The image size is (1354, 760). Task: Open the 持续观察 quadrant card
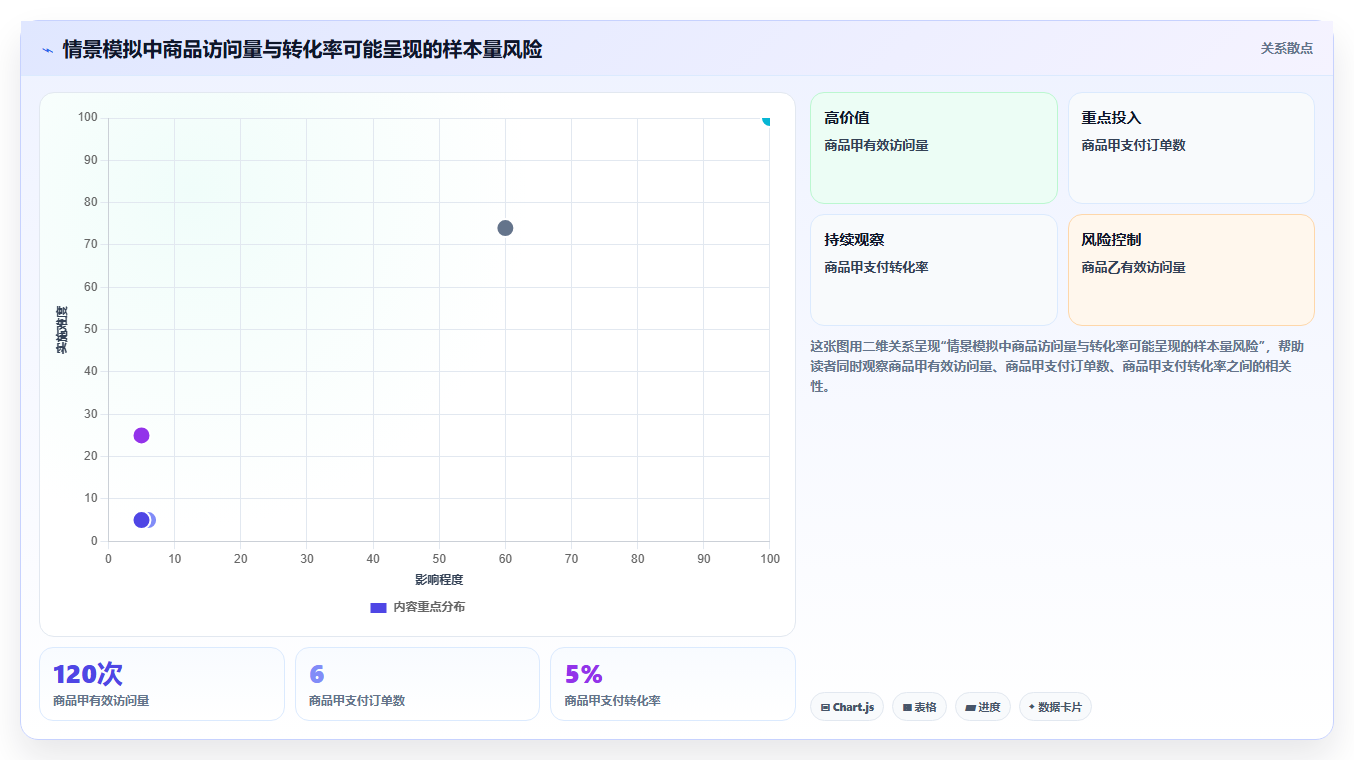[x=933, y=270]
